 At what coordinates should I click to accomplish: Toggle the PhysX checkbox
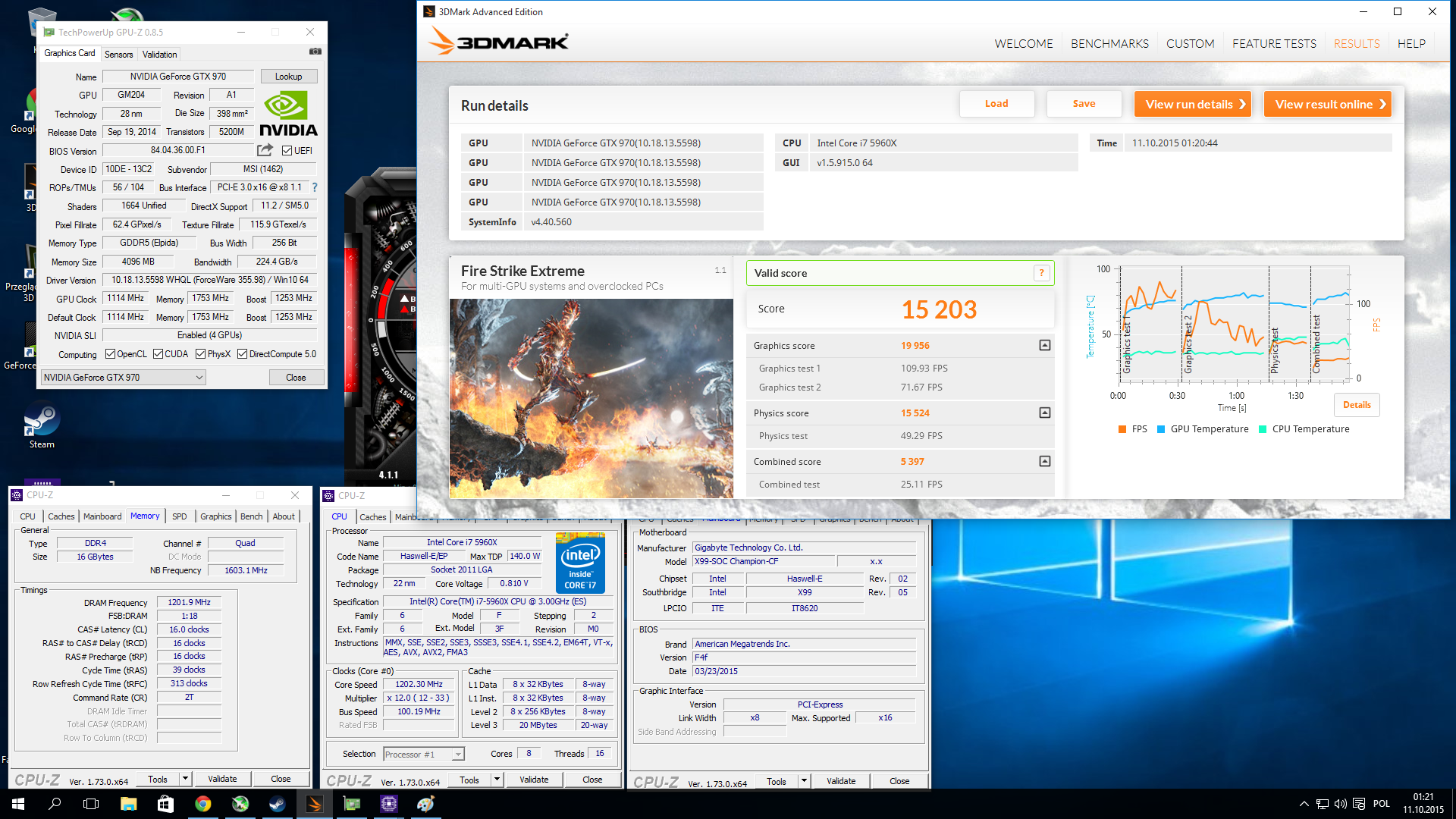click(x=200, y=354)
